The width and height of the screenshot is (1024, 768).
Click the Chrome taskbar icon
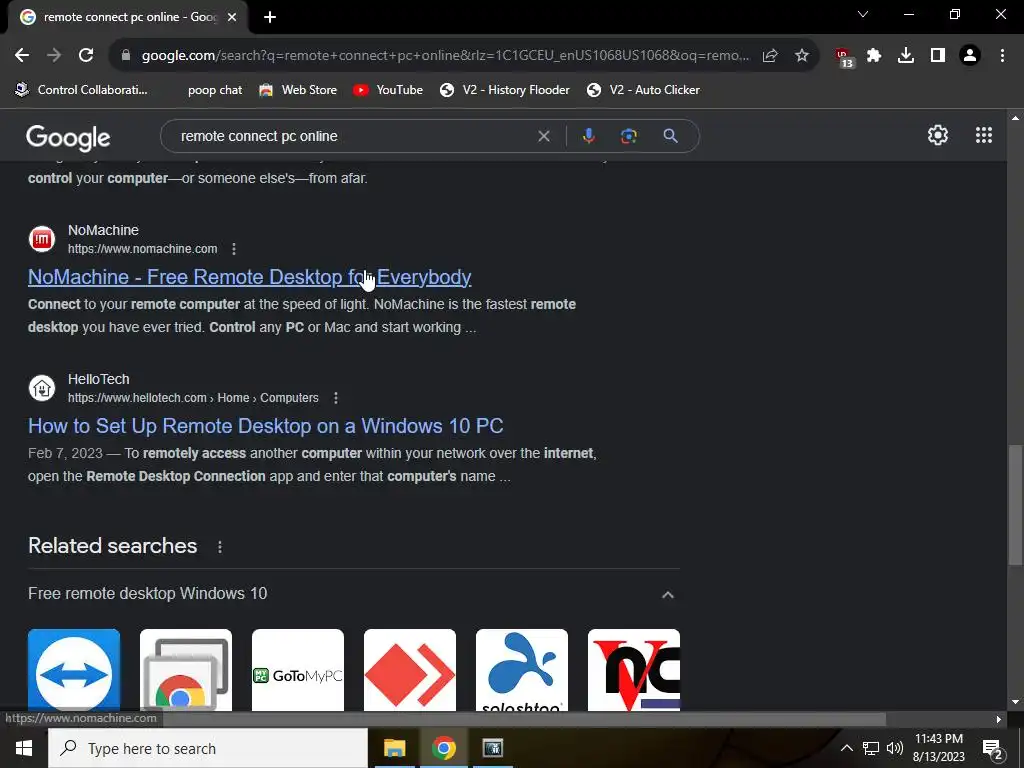pyautogui.click(x=443, y=748)
